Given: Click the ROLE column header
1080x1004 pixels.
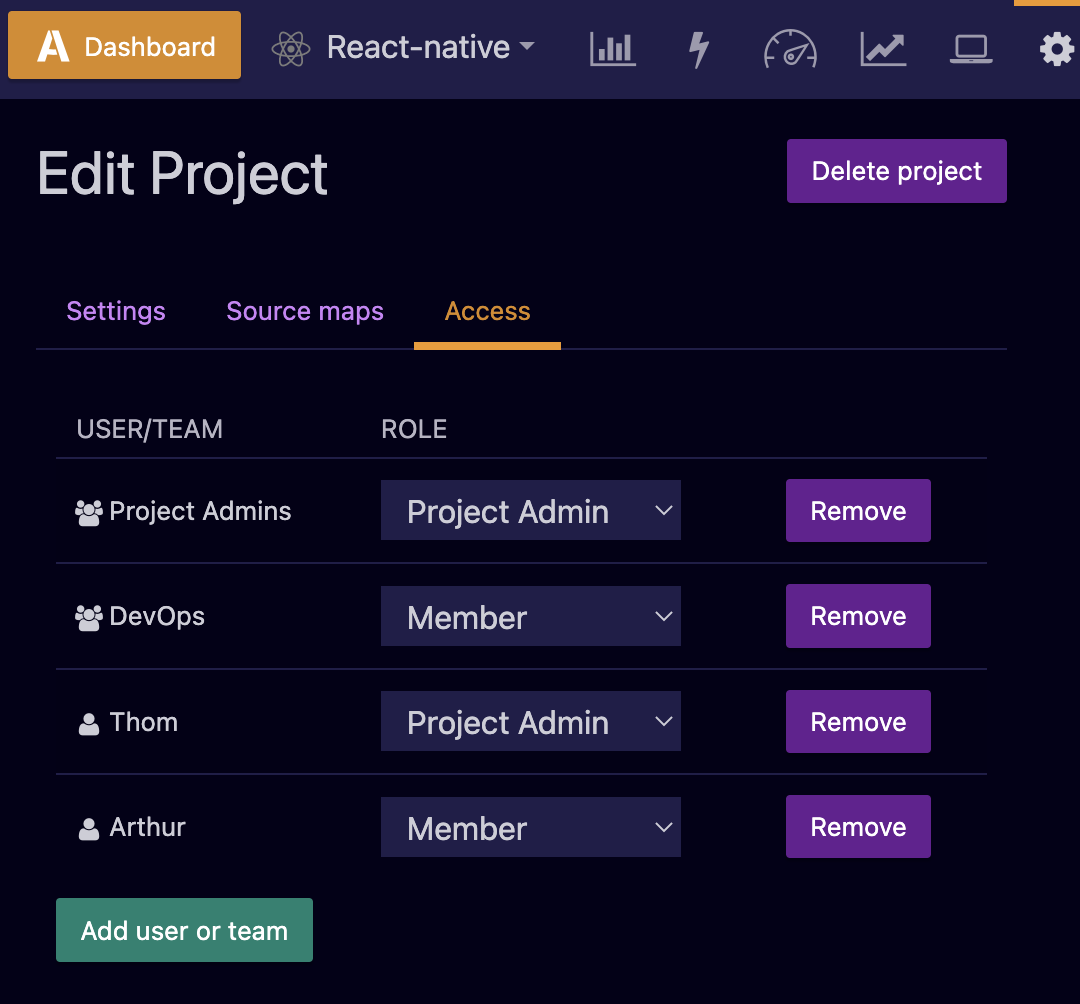Looking at the screenshot, I should tap(414, 429).
